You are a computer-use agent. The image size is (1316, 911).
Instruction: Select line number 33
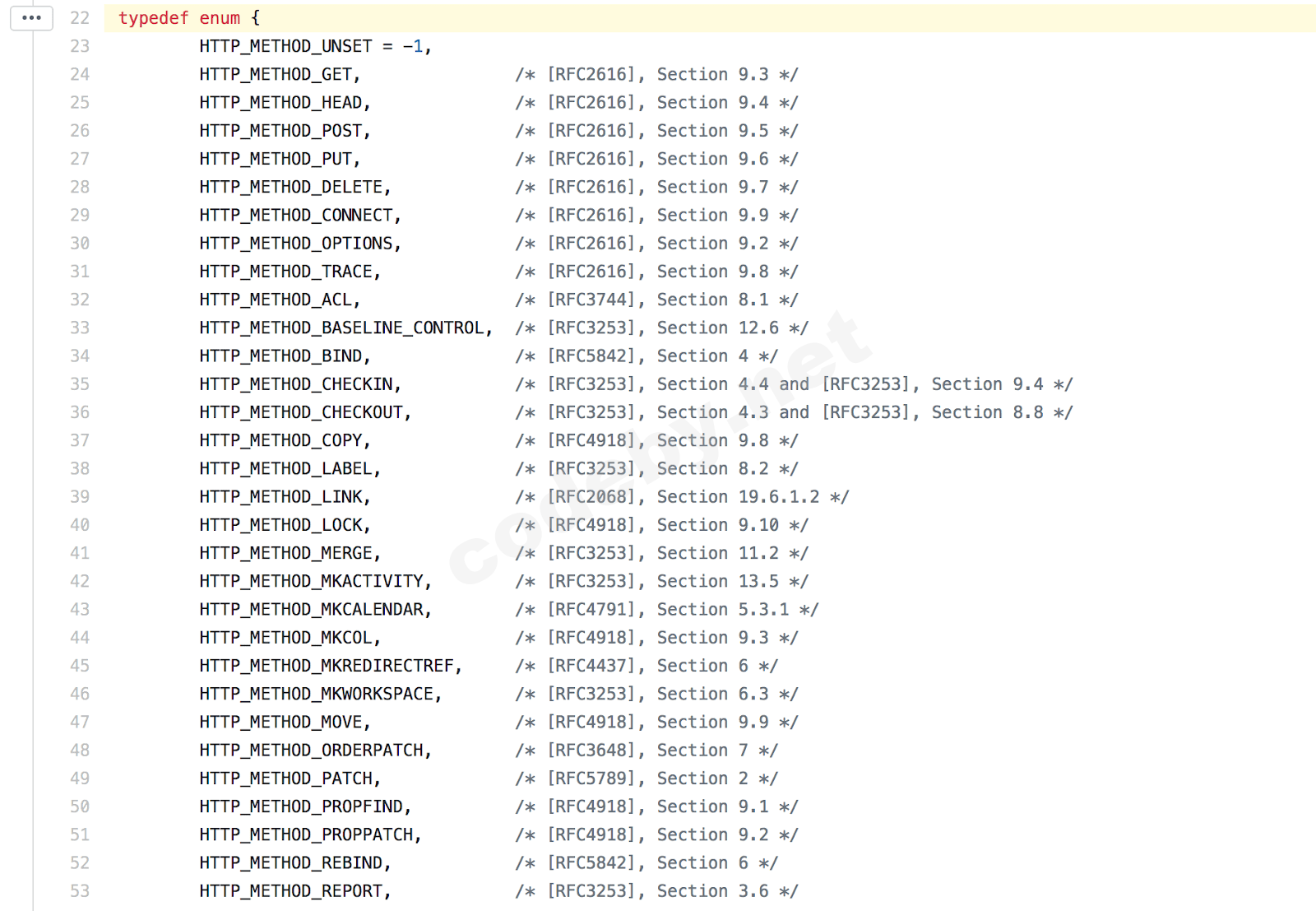80,328
